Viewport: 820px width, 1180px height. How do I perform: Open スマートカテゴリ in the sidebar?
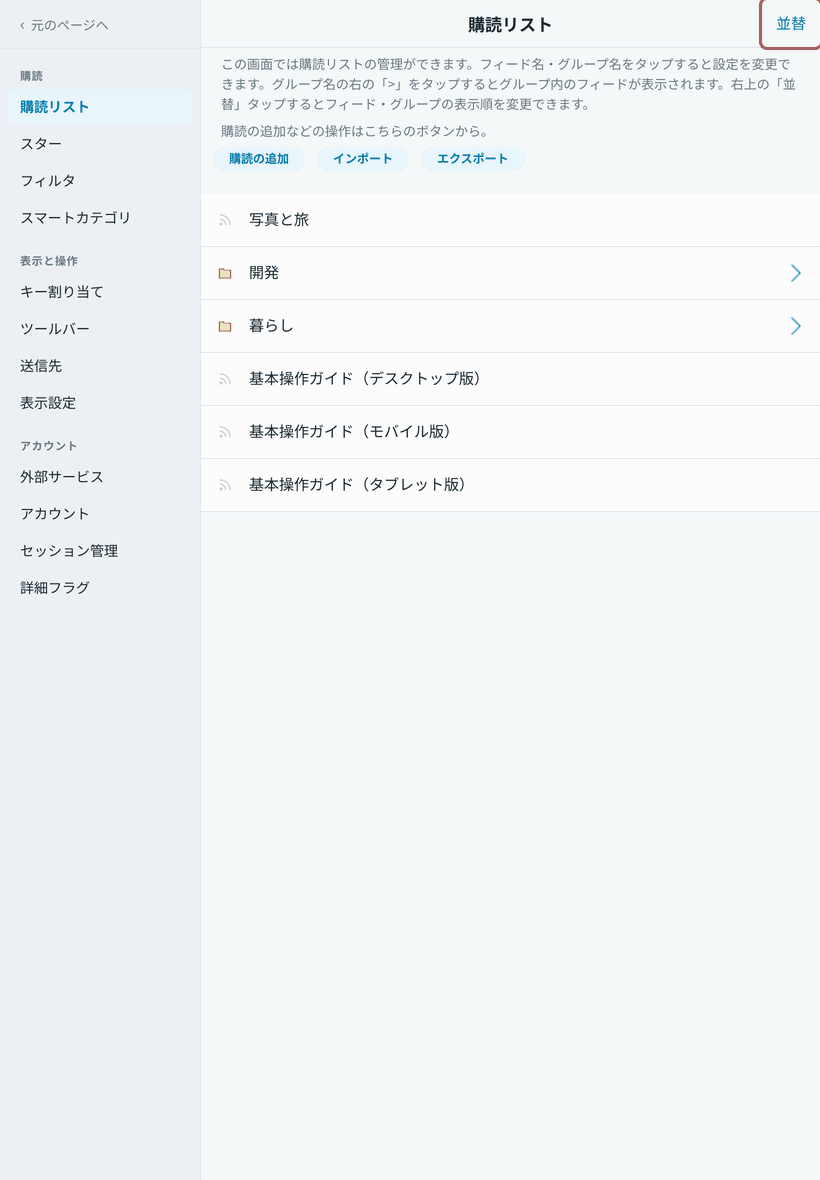[x=100, y=217]
